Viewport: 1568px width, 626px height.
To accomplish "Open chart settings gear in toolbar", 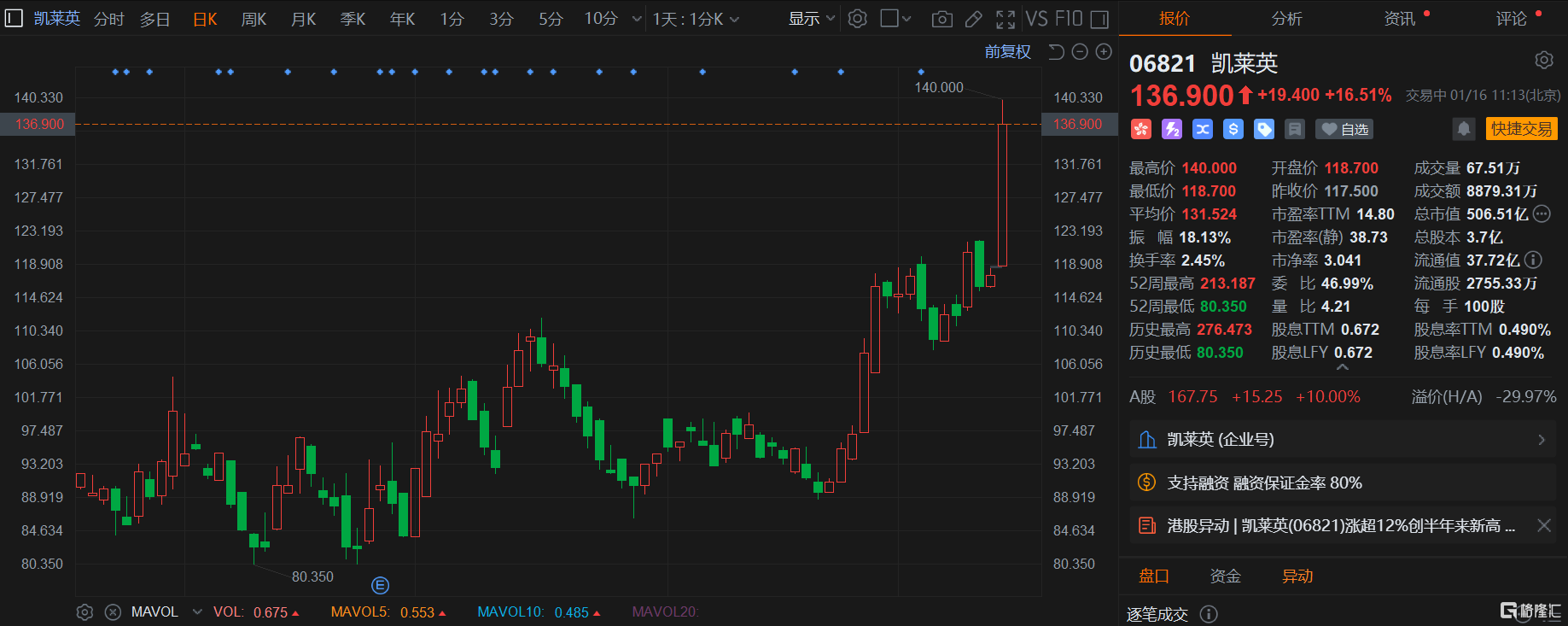I will 858,19.
